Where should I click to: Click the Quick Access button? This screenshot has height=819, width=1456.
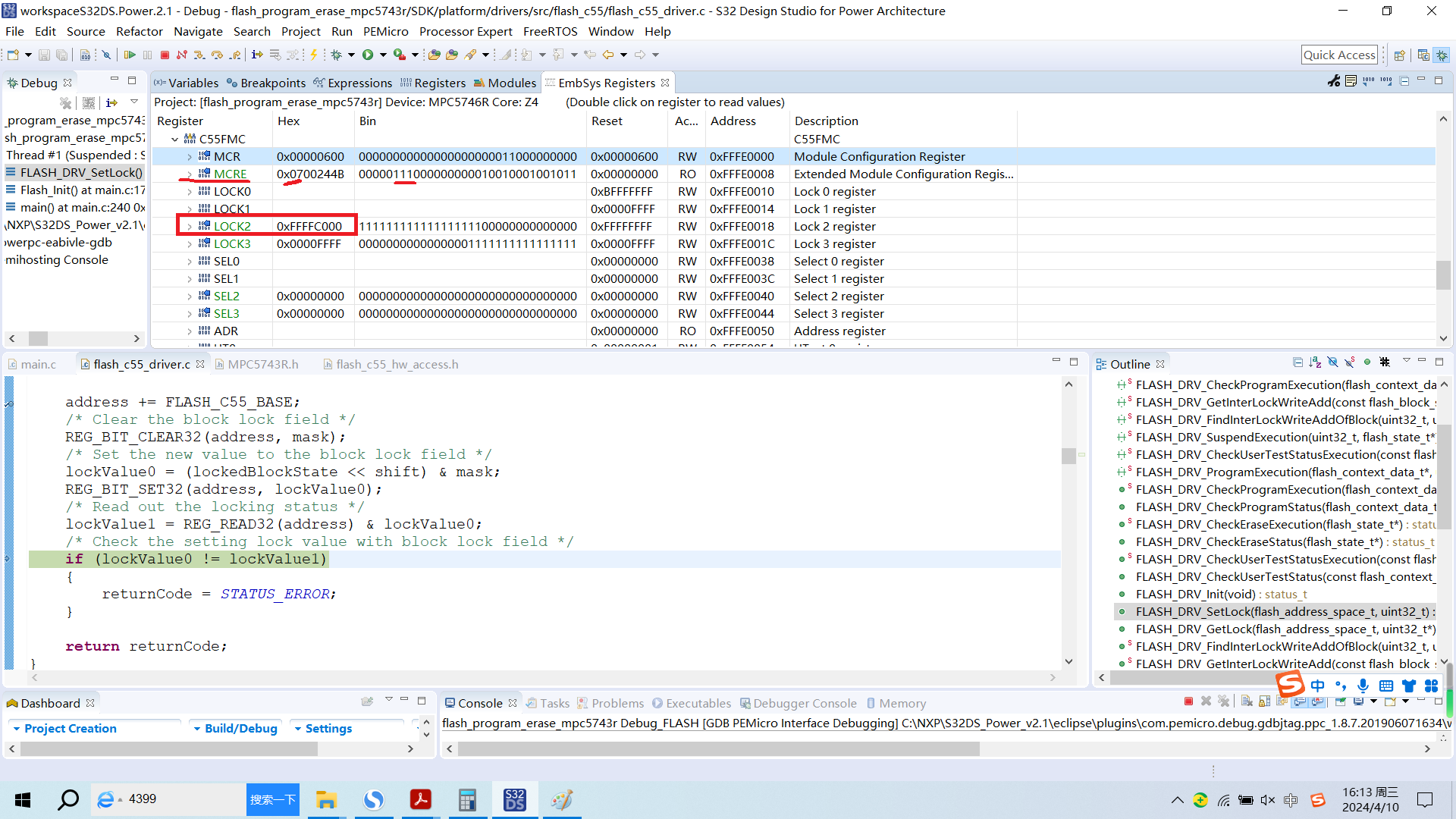click(x=1339, y=54)
